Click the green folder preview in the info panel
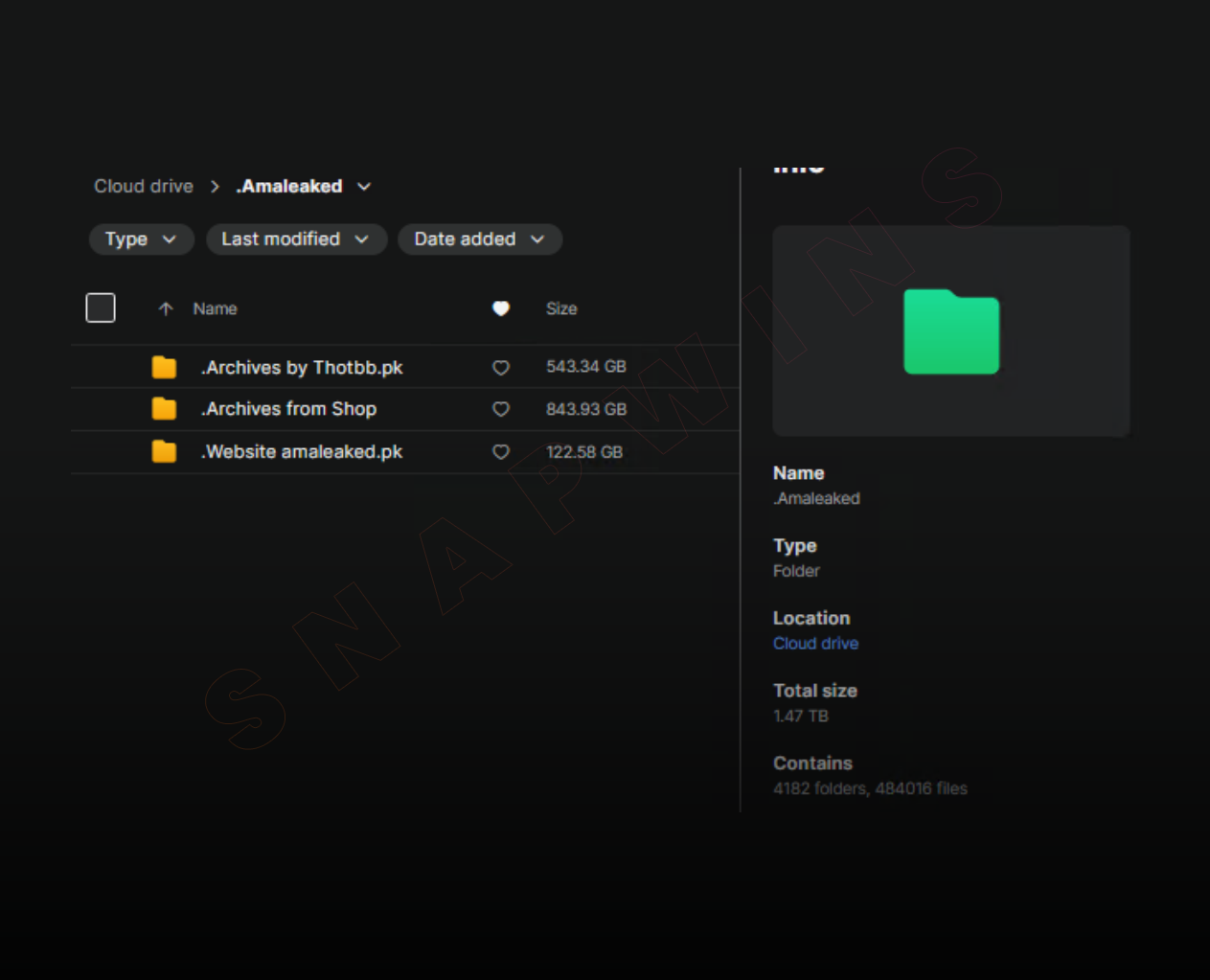This screenshot has height=980, width=1210. 950,331
